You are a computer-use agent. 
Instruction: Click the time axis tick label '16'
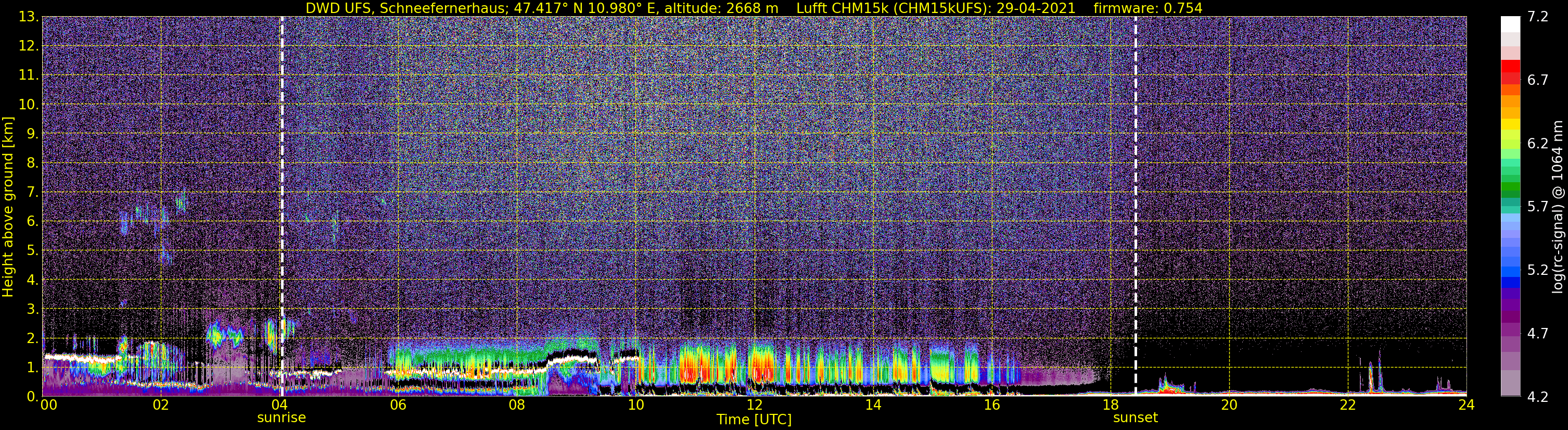tap(991, 406)
